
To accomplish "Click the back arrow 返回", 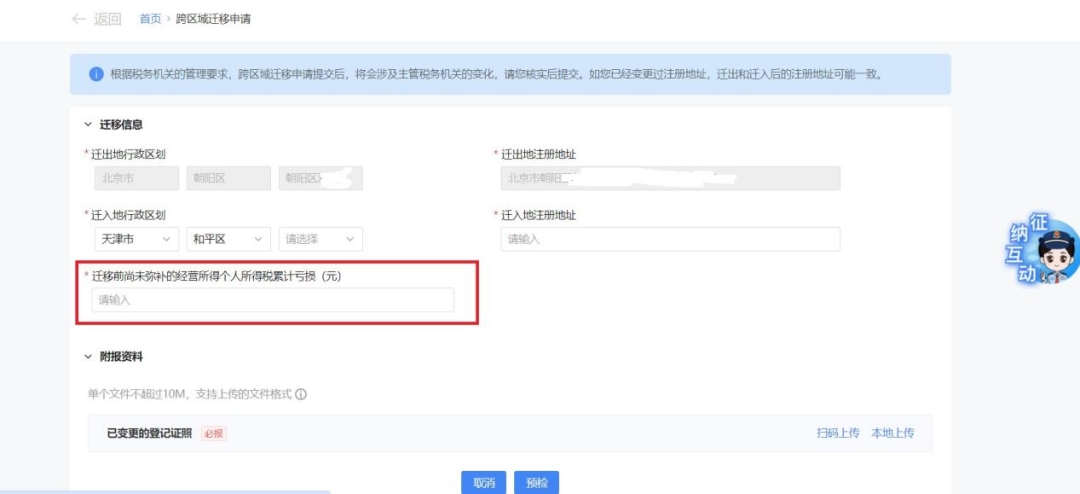I will pos(96,19).
